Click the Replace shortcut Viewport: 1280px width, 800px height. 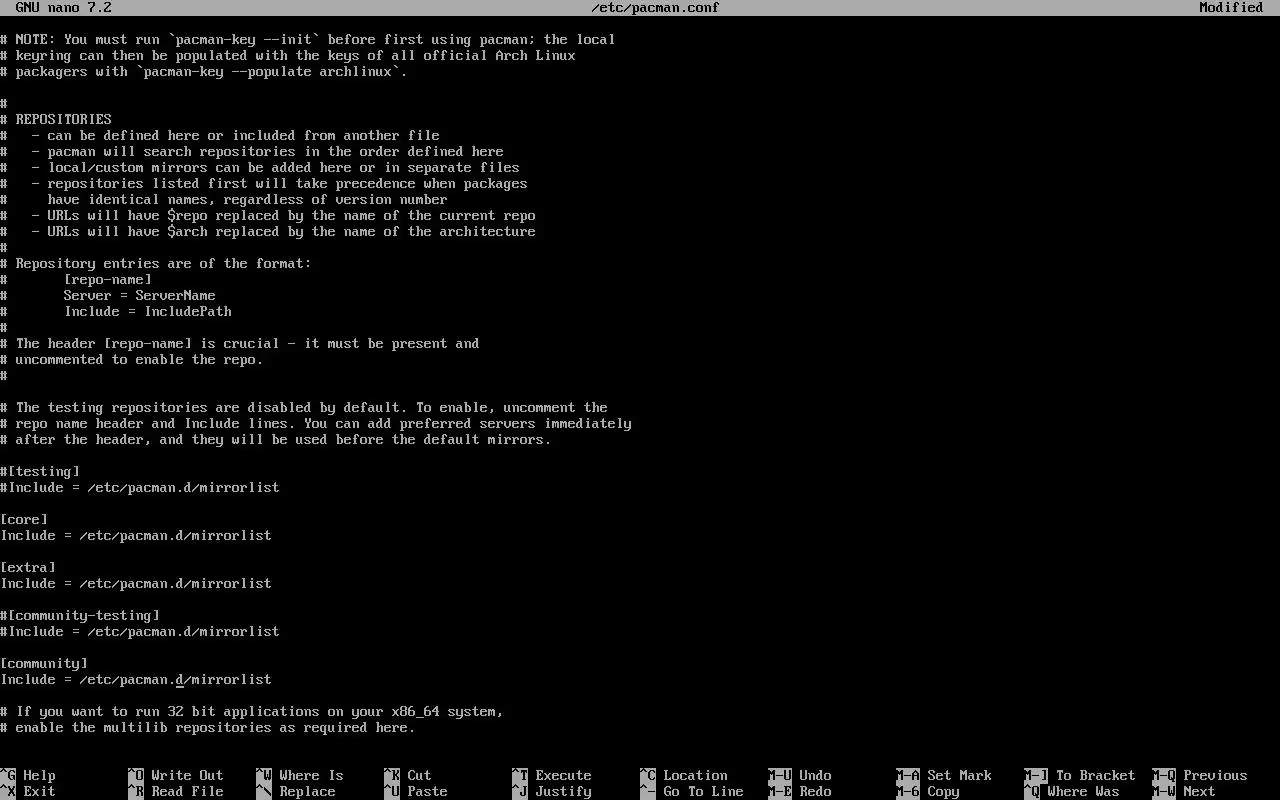(295, 791)
